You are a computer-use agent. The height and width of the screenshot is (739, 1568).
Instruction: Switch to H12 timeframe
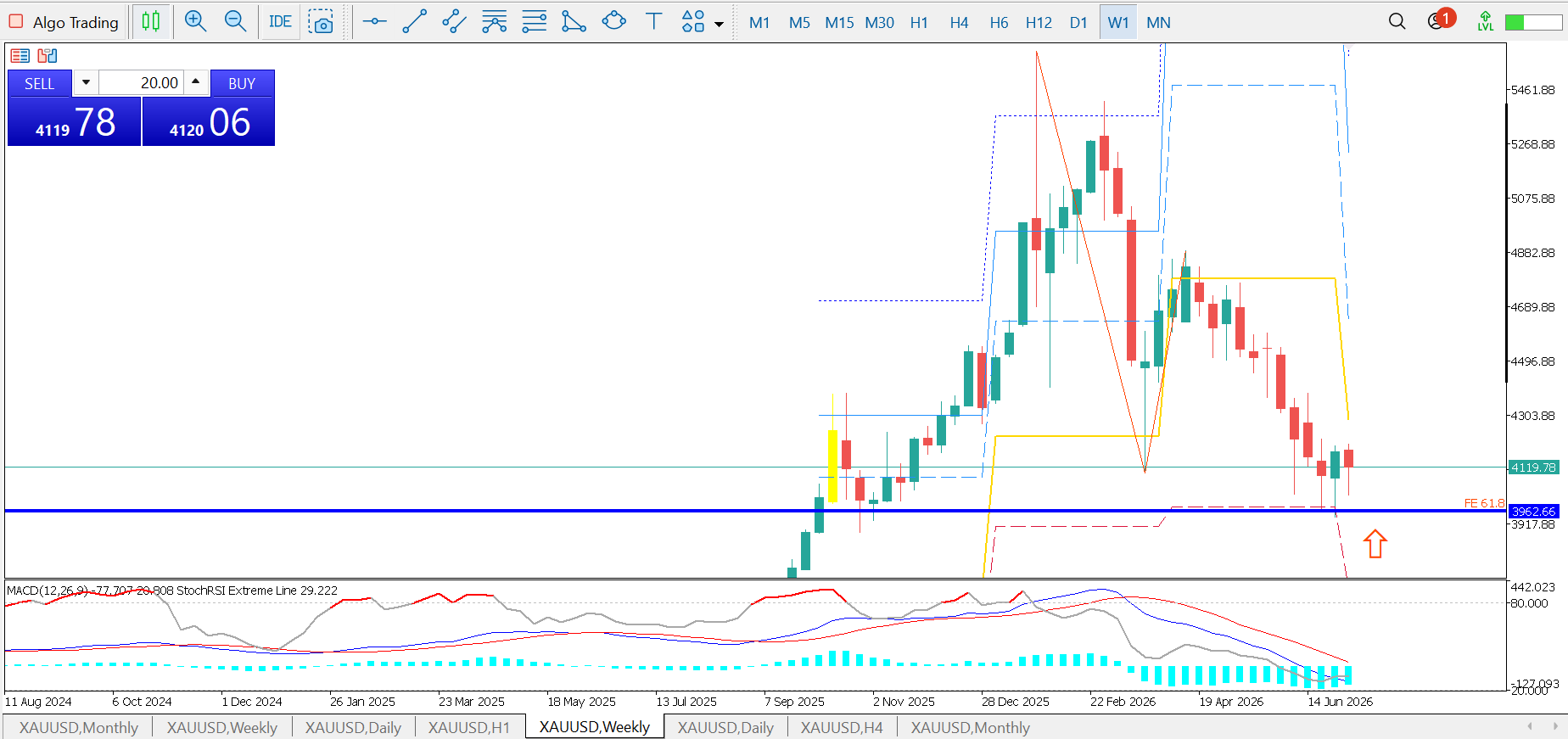pyautogui.click(x=1039, y=23)
